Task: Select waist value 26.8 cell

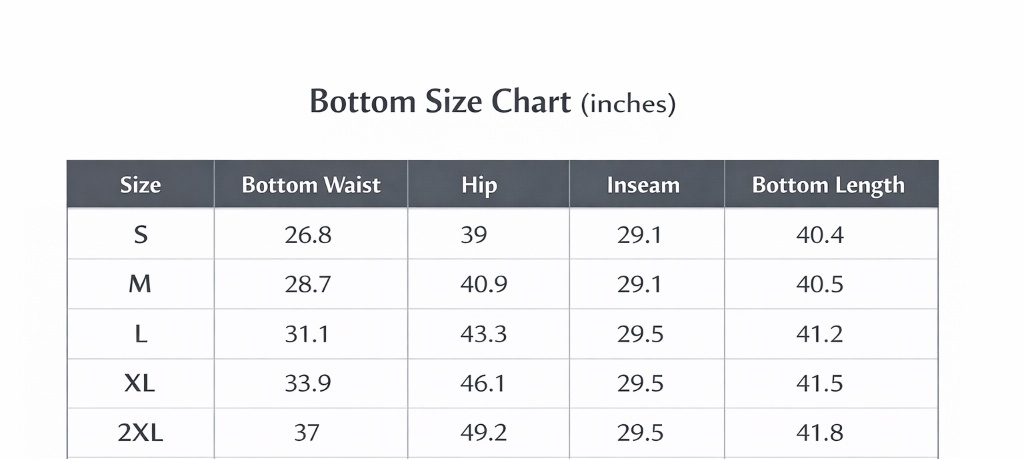Action: [x=308, y=235]
